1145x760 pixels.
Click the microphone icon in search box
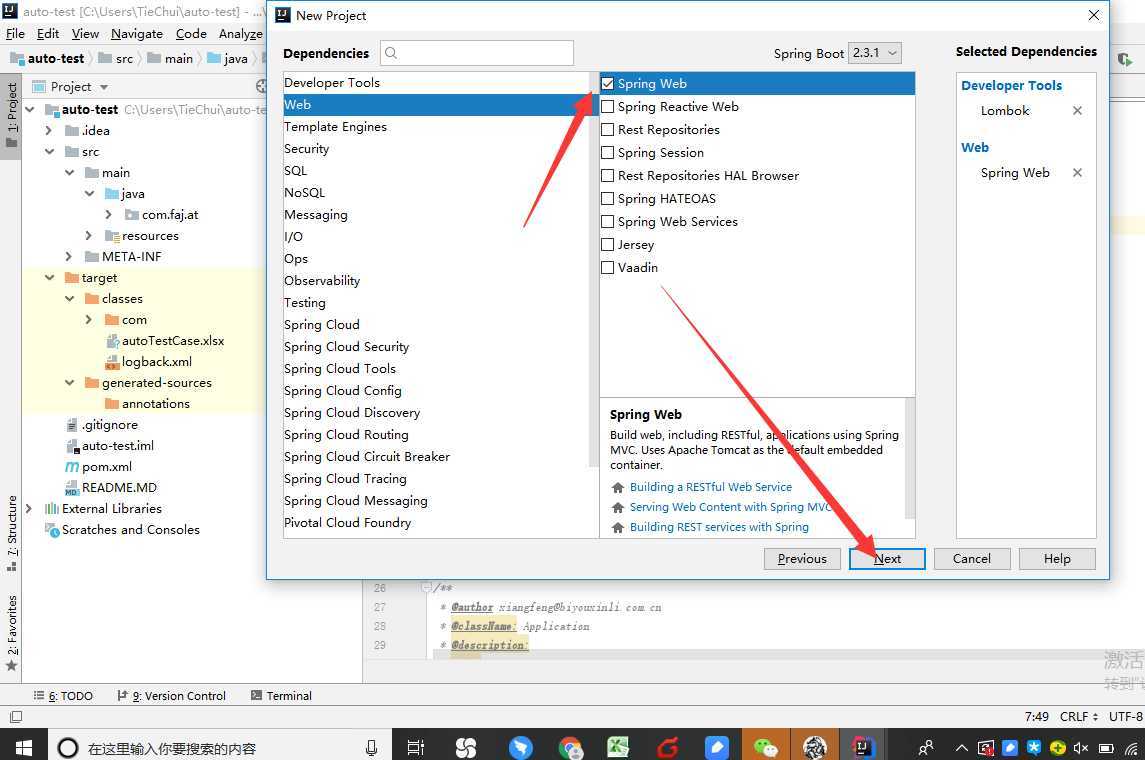tap(372, 748)
